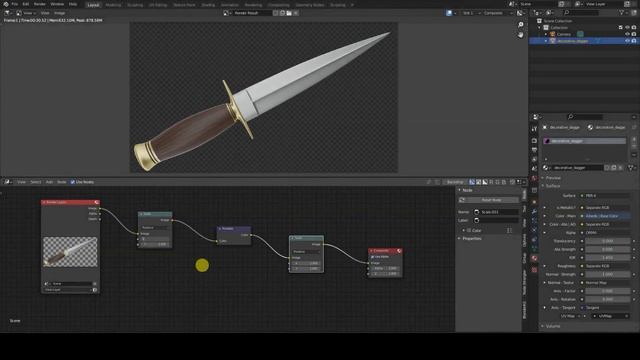This screenshot has width=640, height=360.
Task: Switch to the Modeling workspace tab
Action: (x=113, y=5)
